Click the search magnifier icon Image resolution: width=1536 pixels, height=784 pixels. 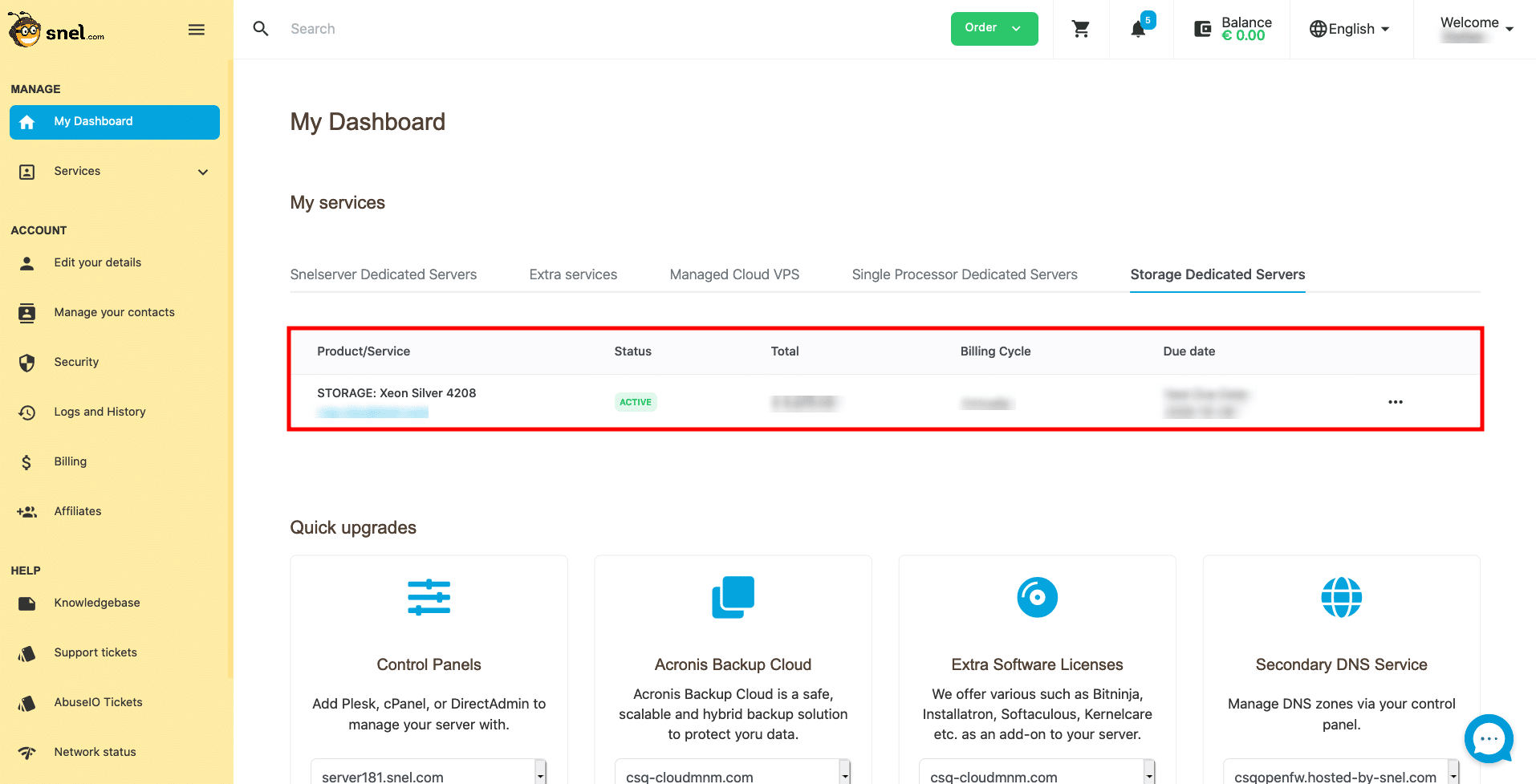point(261,29)
